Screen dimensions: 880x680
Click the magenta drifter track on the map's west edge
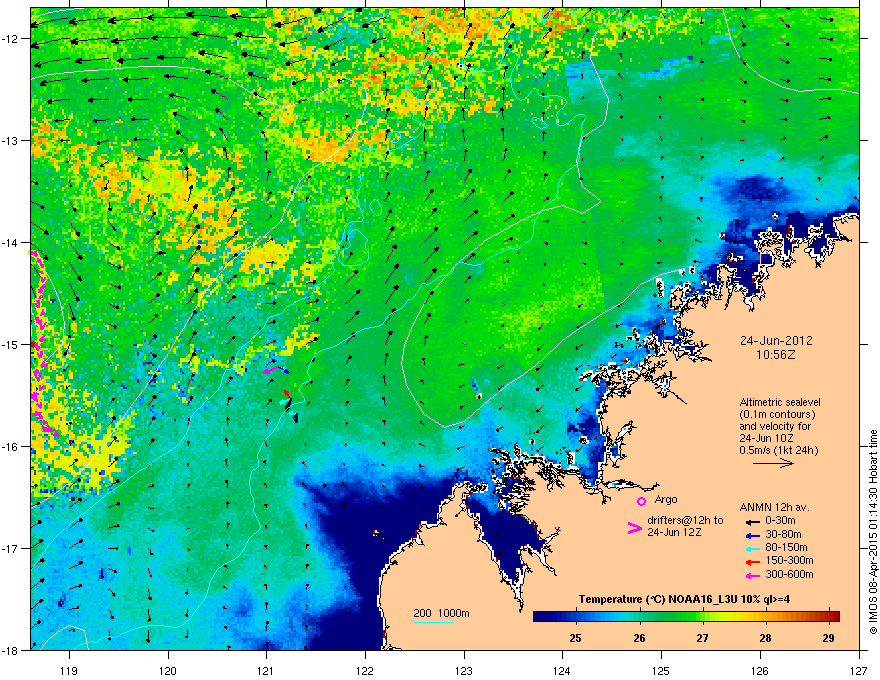[x=40, y=342]
